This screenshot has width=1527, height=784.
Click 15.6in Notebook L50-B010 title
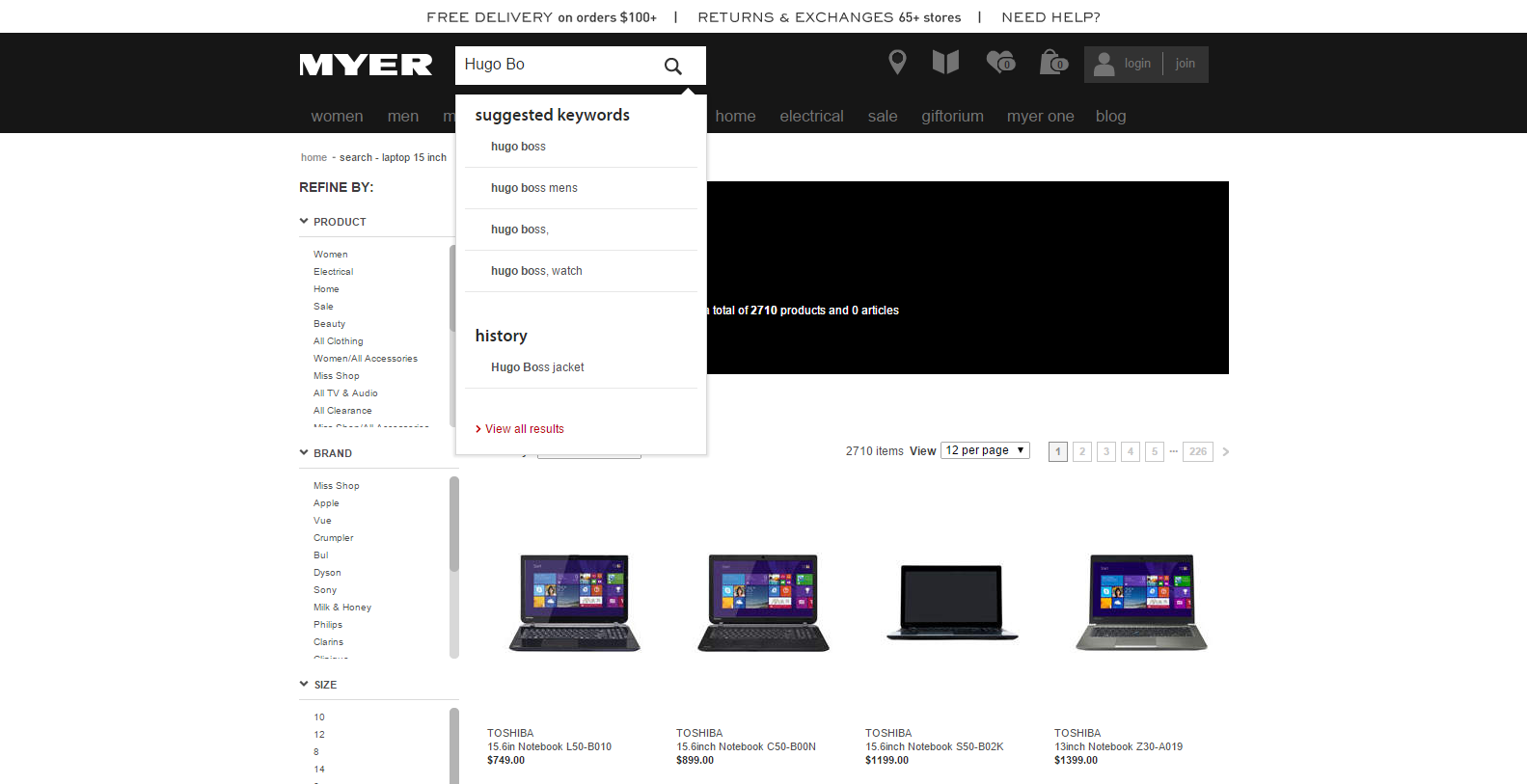click(549, 746)
